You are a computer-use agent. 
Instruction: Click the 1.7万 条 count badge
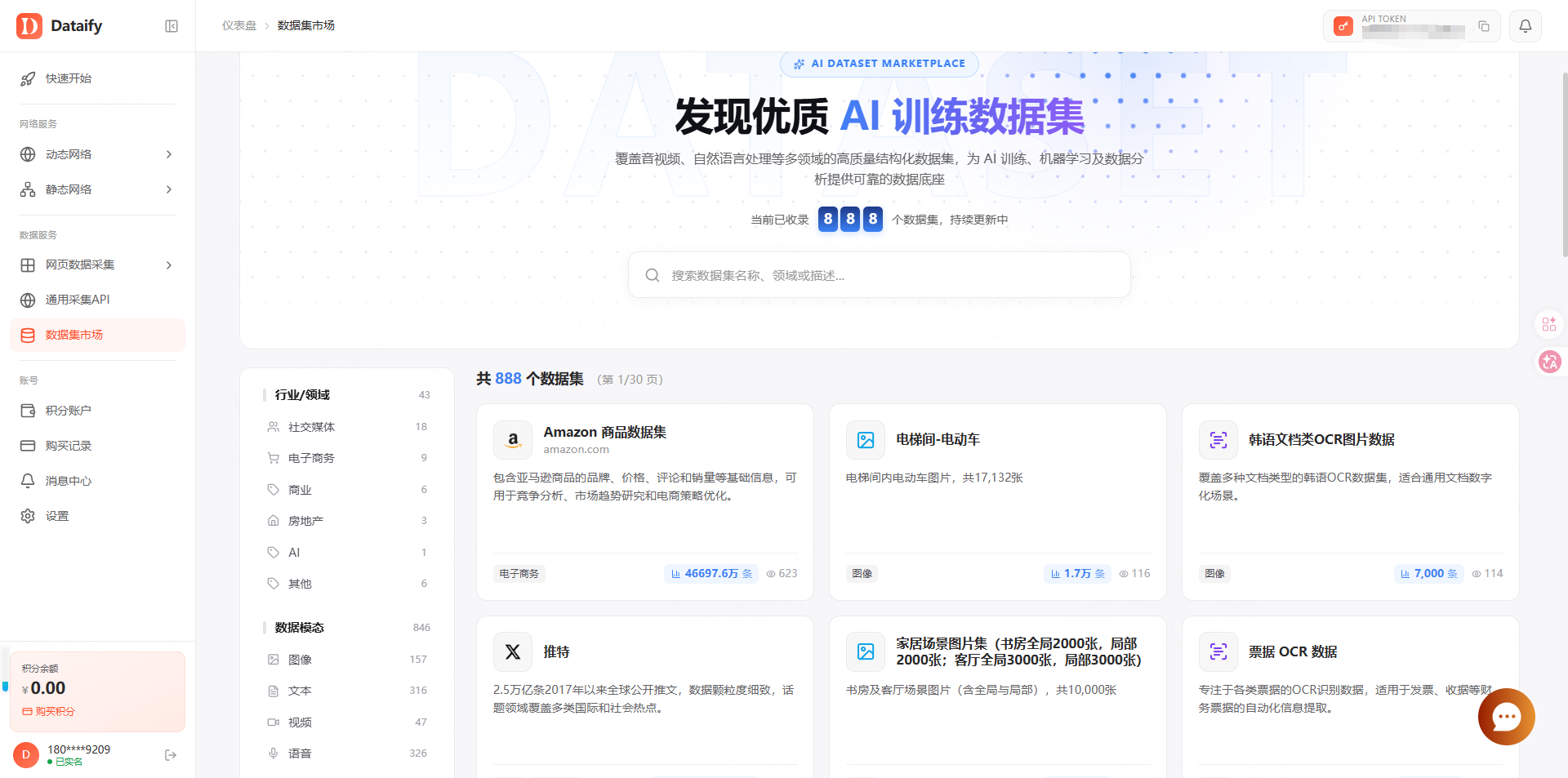click(x=1077, y=574)
